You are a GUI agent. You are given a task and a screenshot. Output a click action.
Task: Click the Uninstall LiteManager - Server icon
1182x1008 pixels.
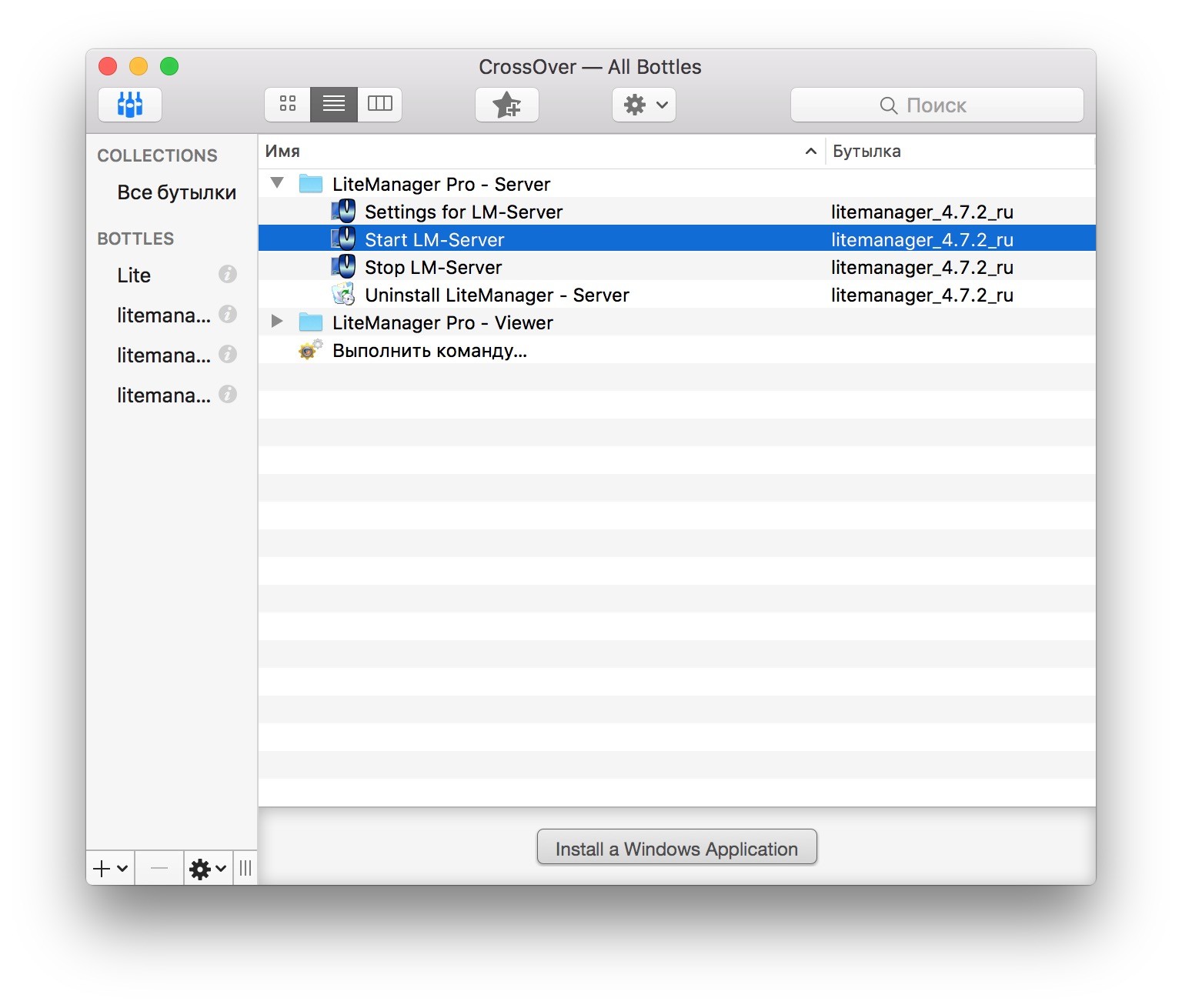344,294
